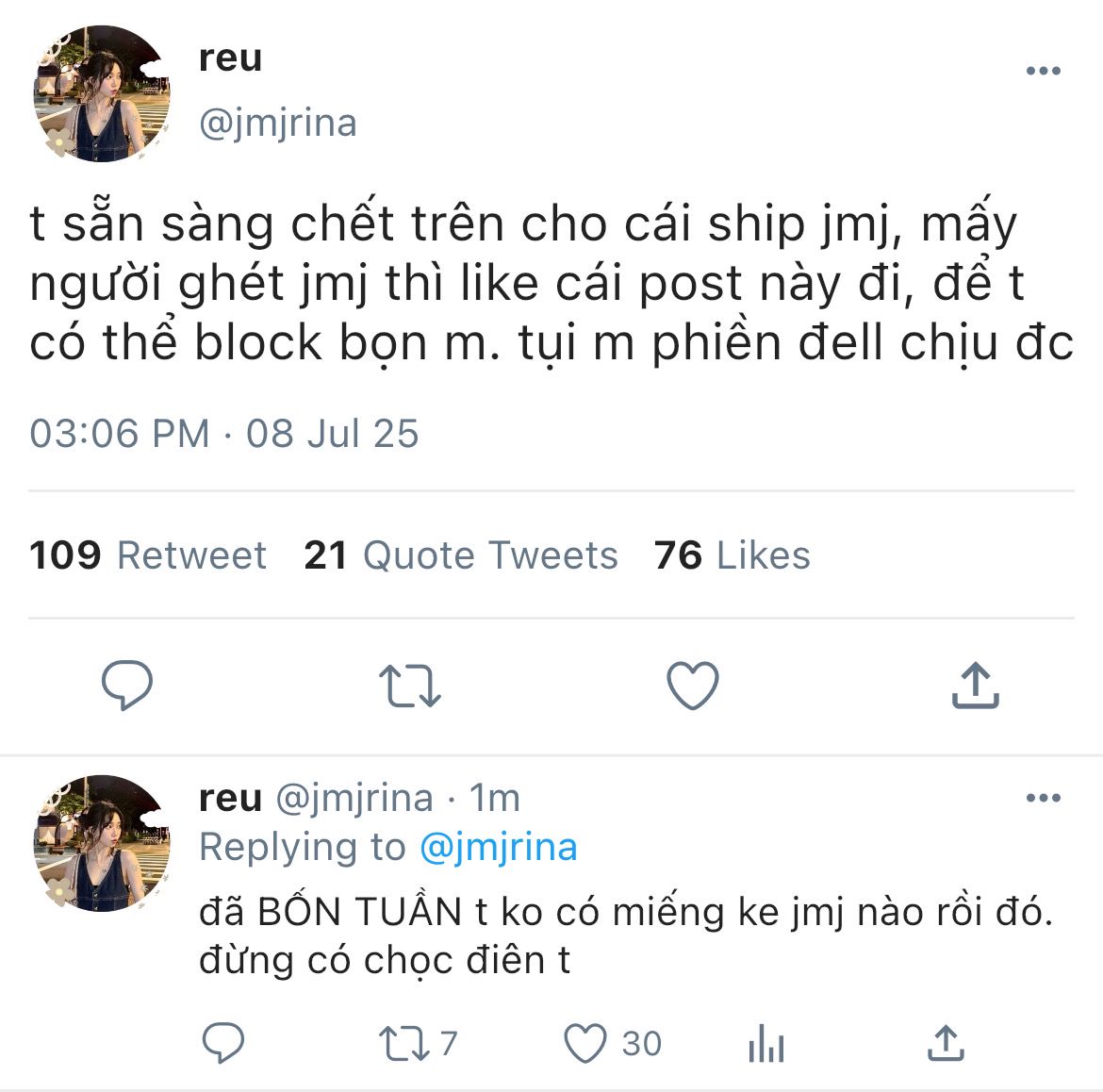Viewport: 1103px width, 1092px height.
Task: View the 21 Quote Tweets
Action: point(460,555)
